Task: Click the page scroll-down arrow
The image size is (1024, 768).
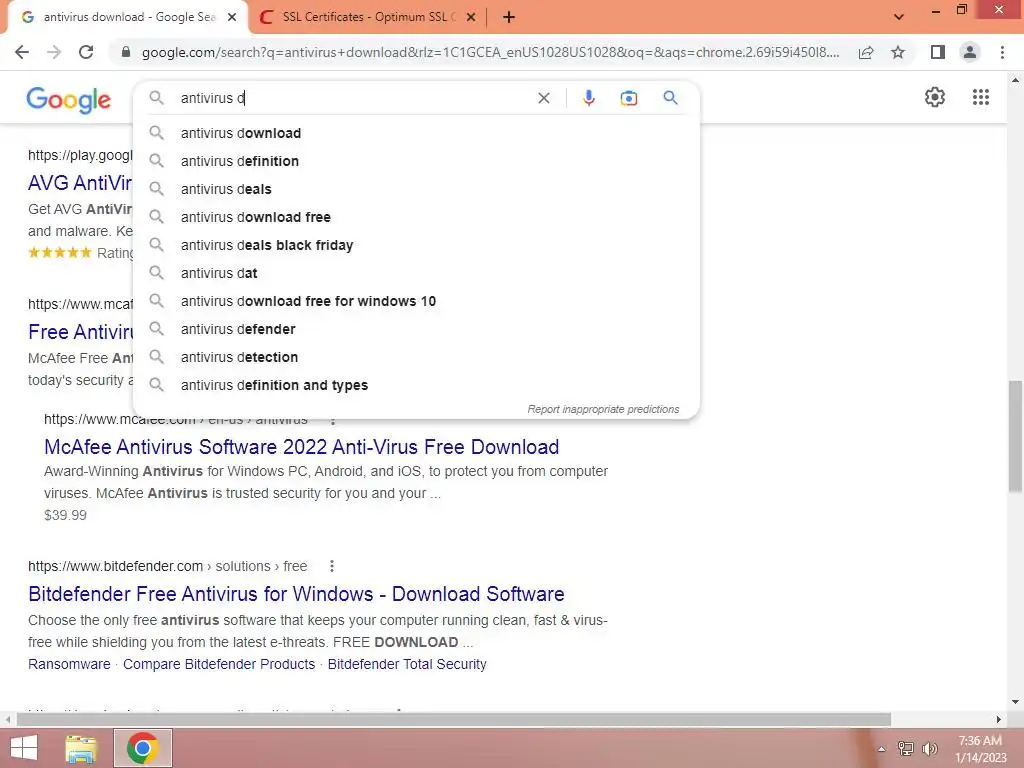Action: pyautogui.click(x=1015, y=702)
